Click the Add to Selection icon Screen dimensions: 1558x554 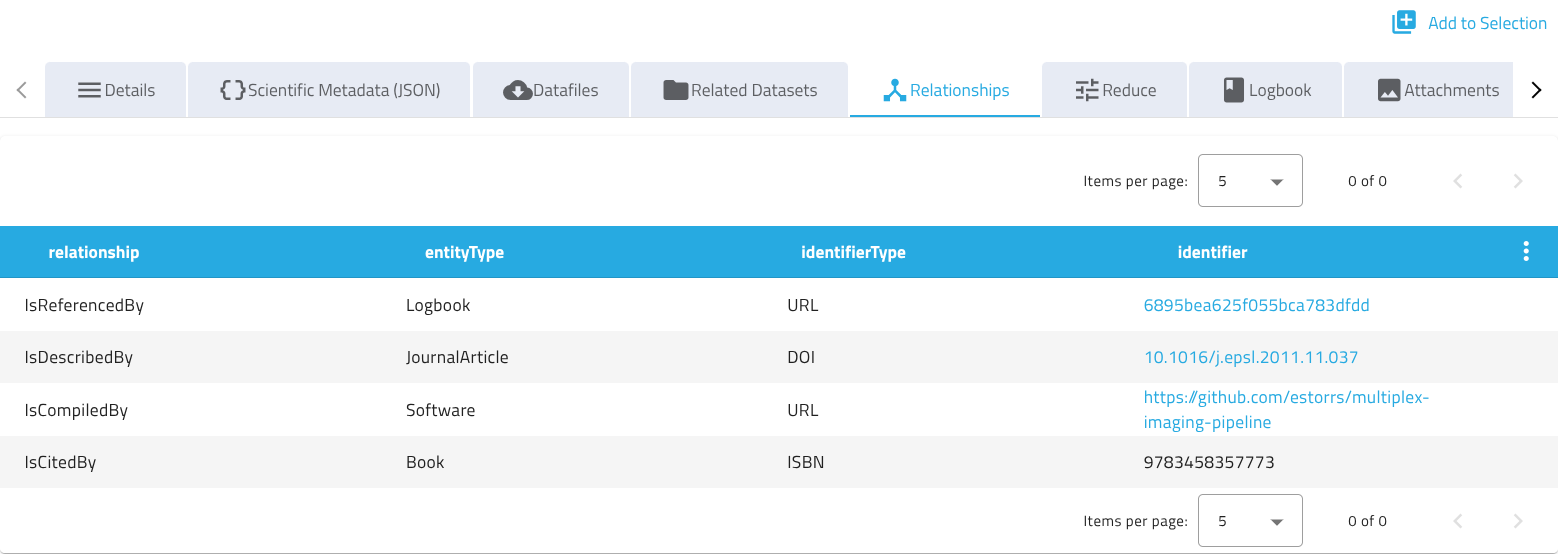coord(1404,22)
